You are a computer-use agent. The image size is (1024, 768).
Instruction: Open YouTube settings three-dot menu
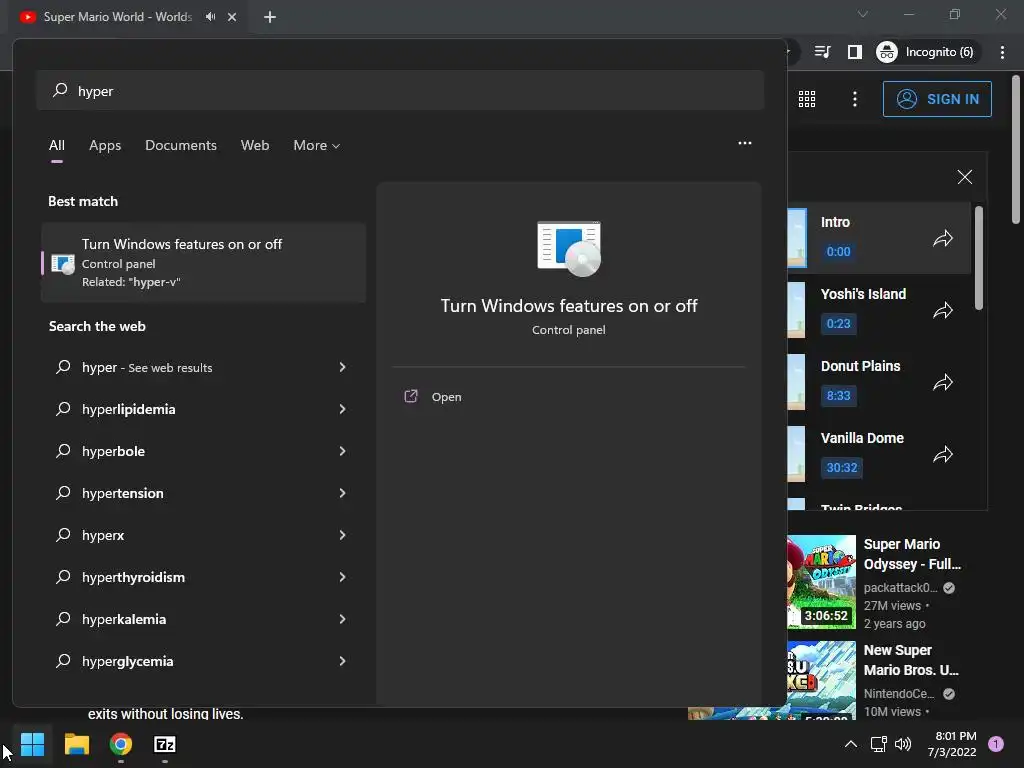[x=855, y=99]
